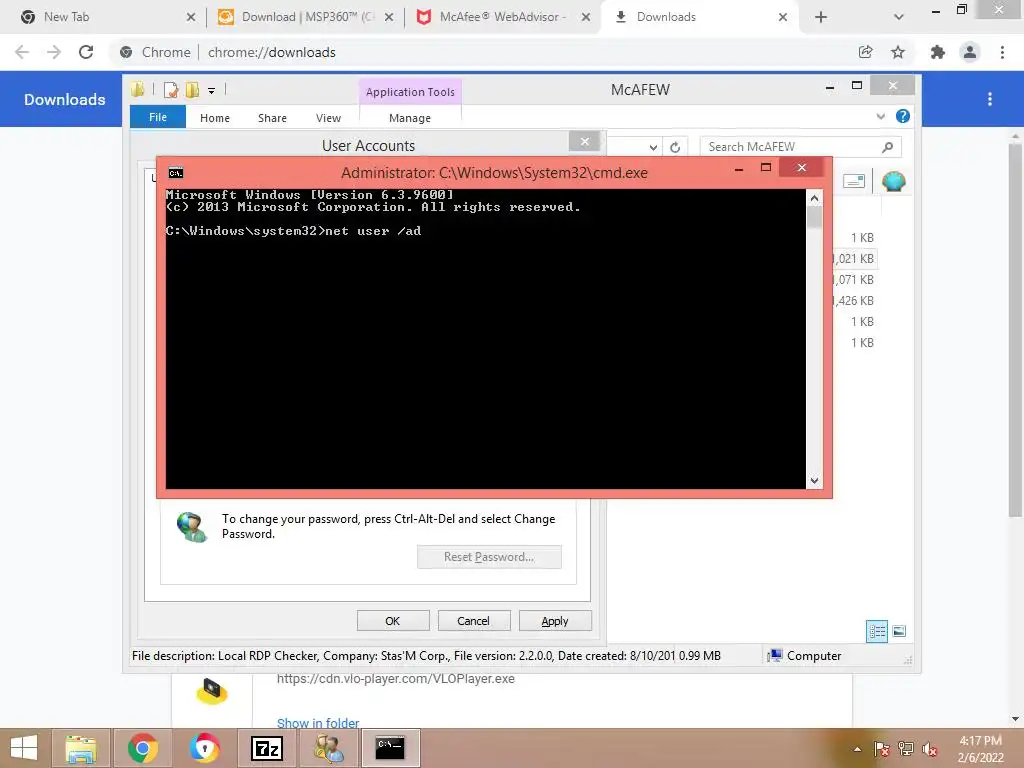
Task: Click the Properties icon in McAFEW title bar
Action: pyautogui.click(x=171, y=90)
